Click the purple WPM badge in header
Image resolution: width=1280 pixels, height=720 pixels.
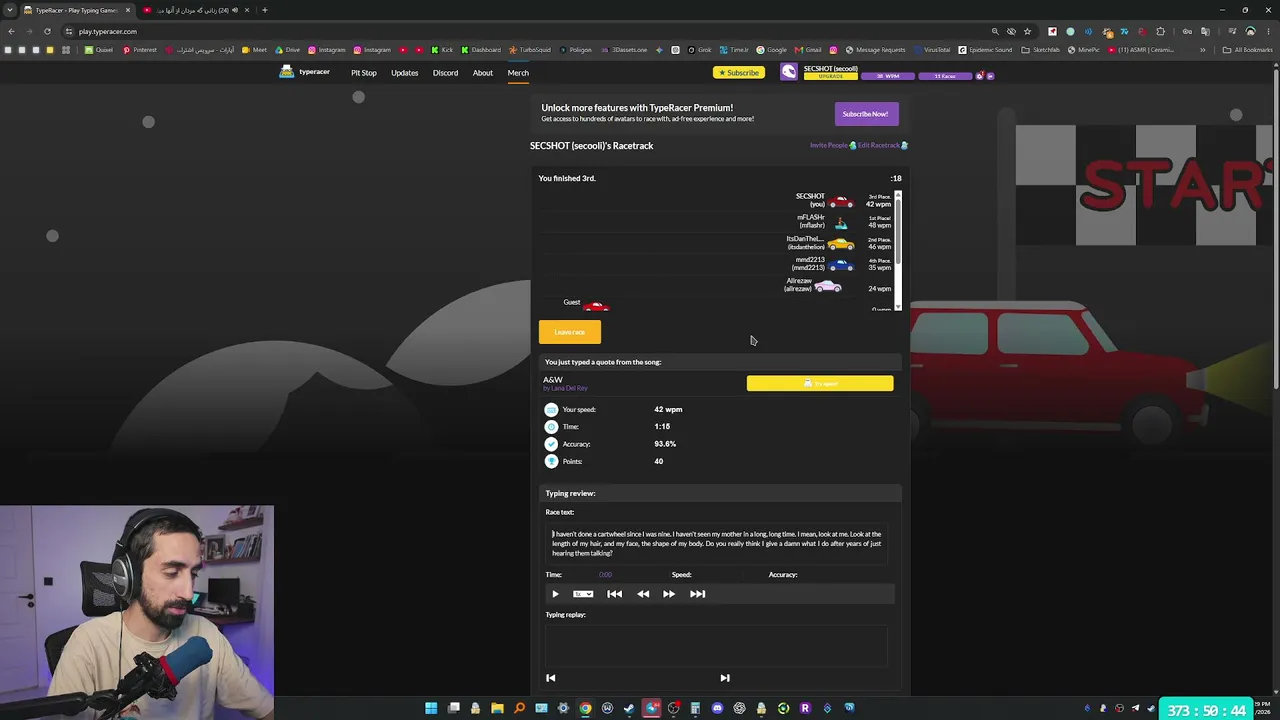[887, 76]
